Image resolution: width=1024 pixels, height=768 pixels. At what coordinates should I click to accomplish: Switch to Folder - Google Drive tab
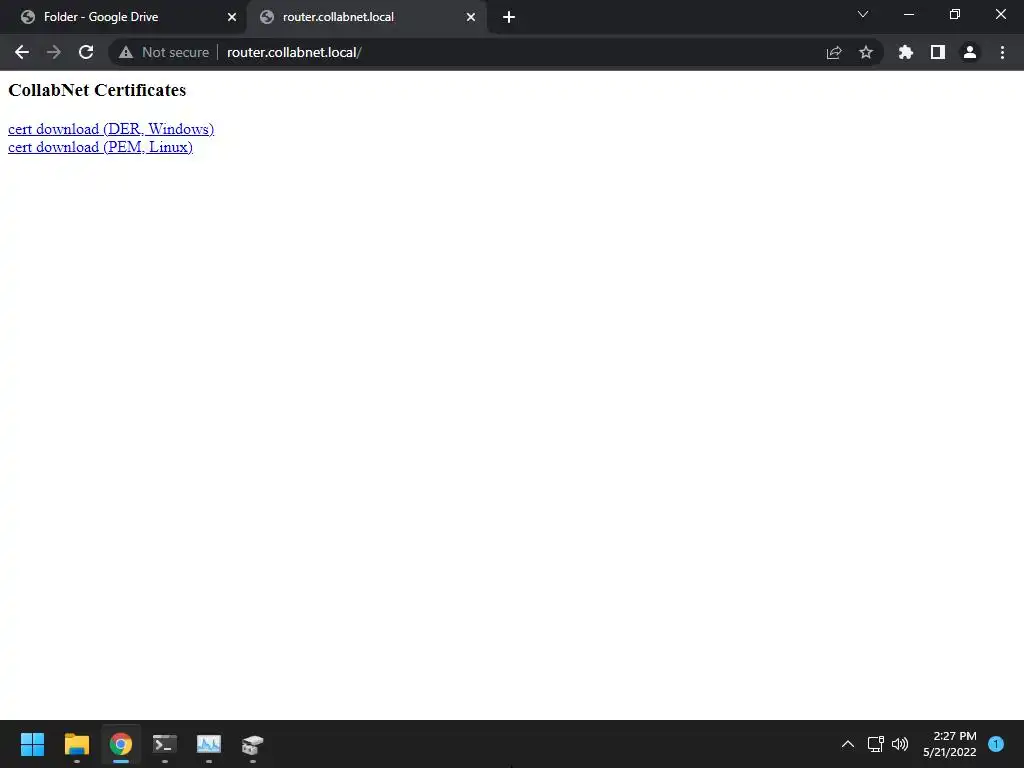[124, 17]
